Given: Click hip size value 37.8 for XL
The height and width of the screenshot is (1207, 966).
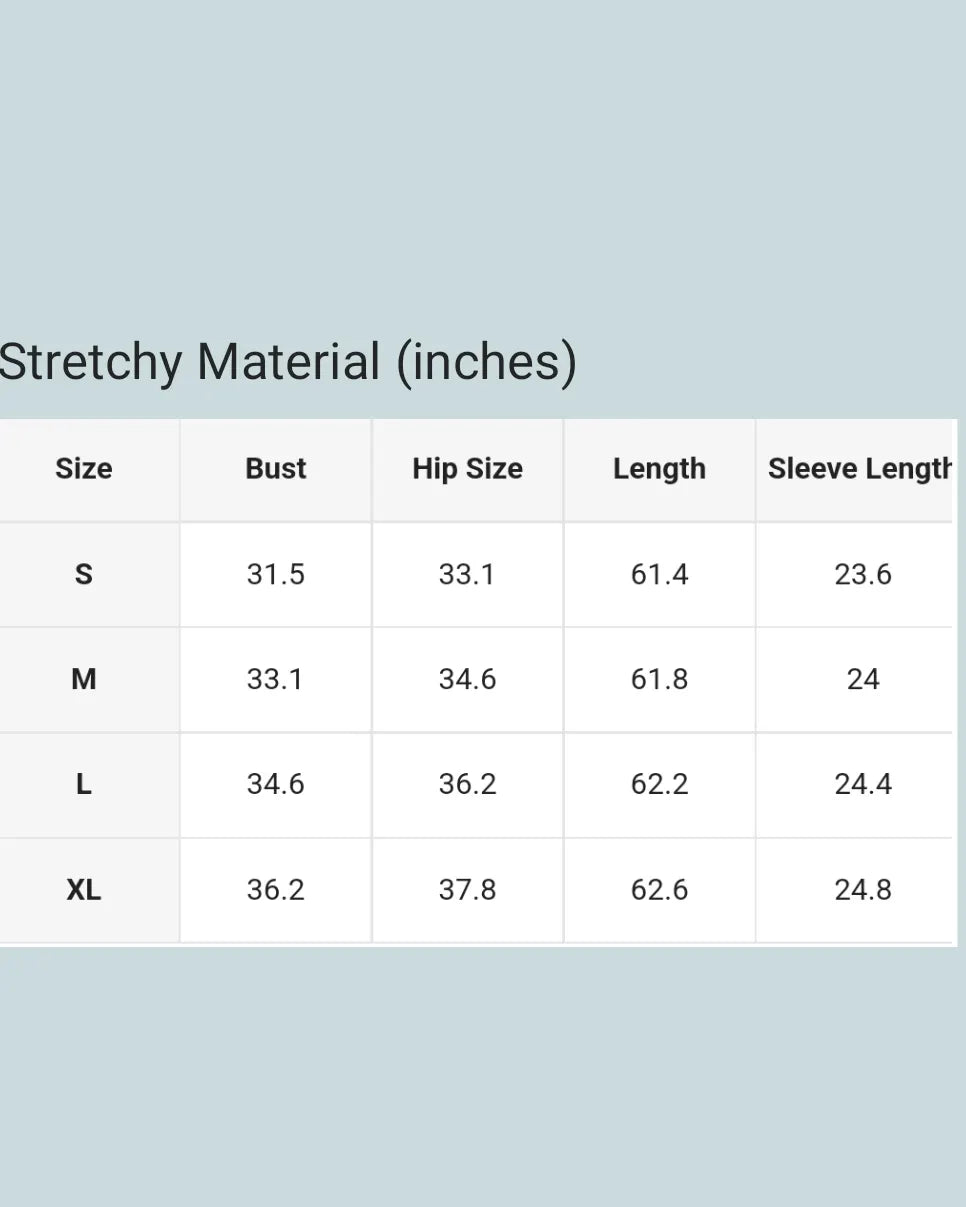Looking at the screenshot, I should [468, 890].
